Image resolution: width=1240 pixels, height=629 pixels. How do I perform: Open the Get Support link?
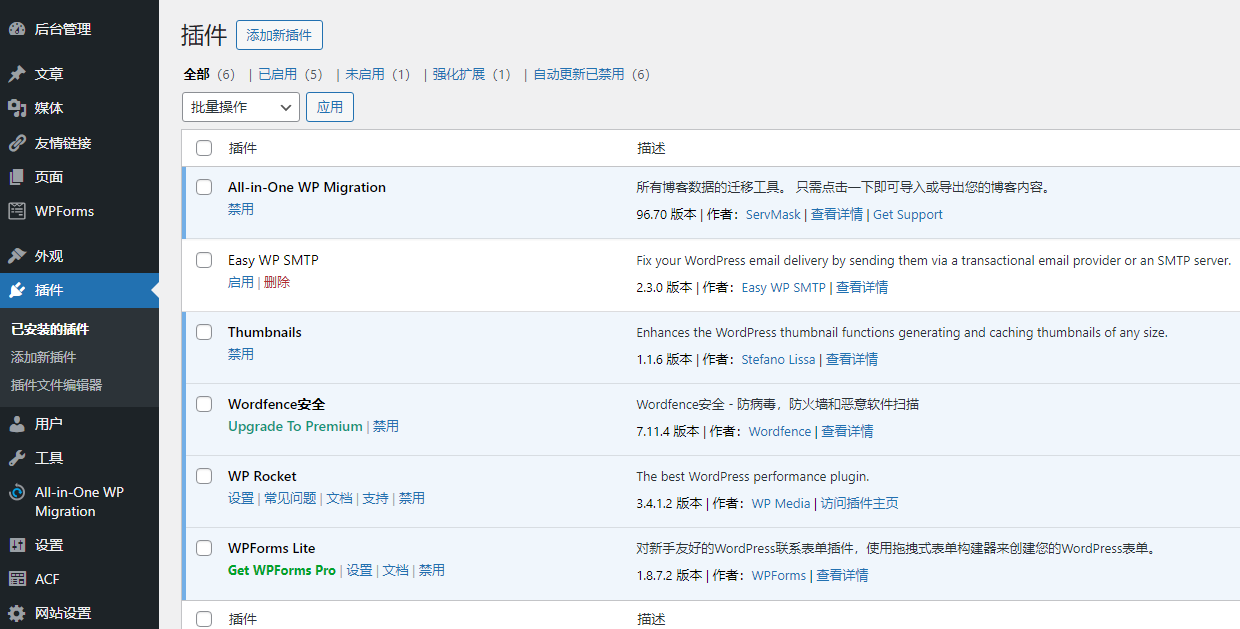coord(908,215)
